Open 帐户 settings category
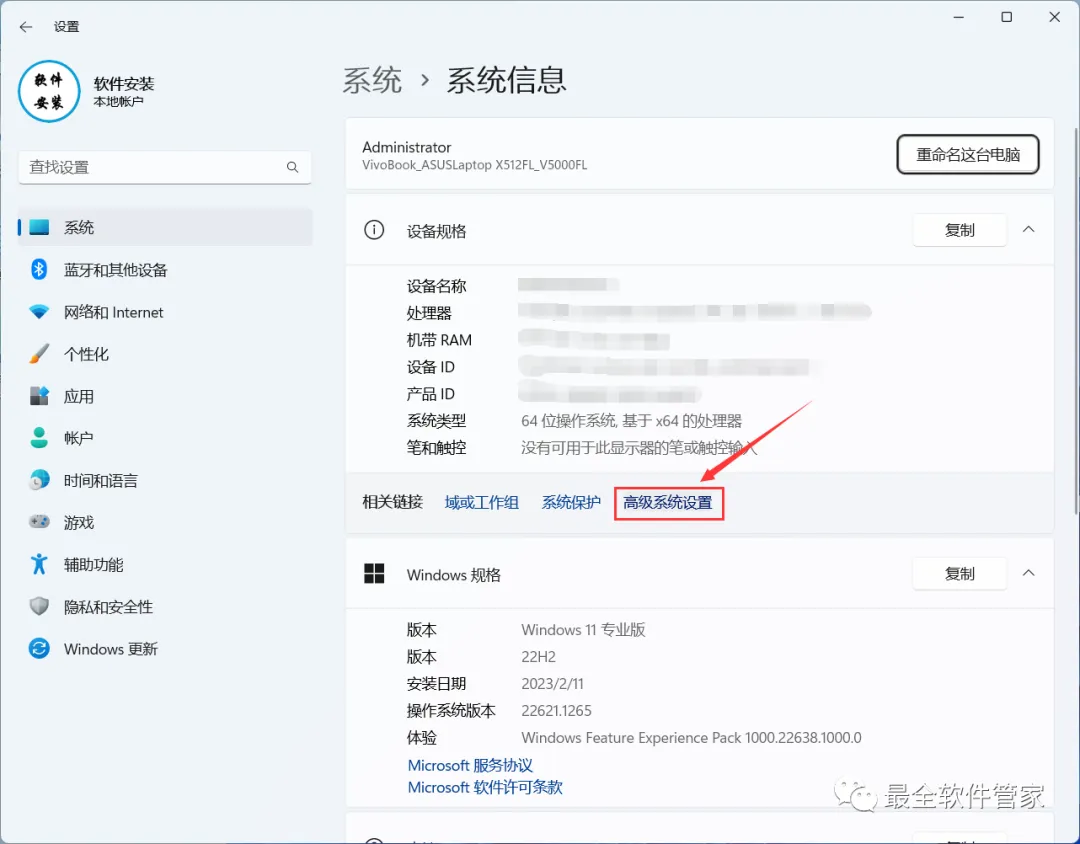The width and height of the screenshot is (1080, 844). pos(165,438)
